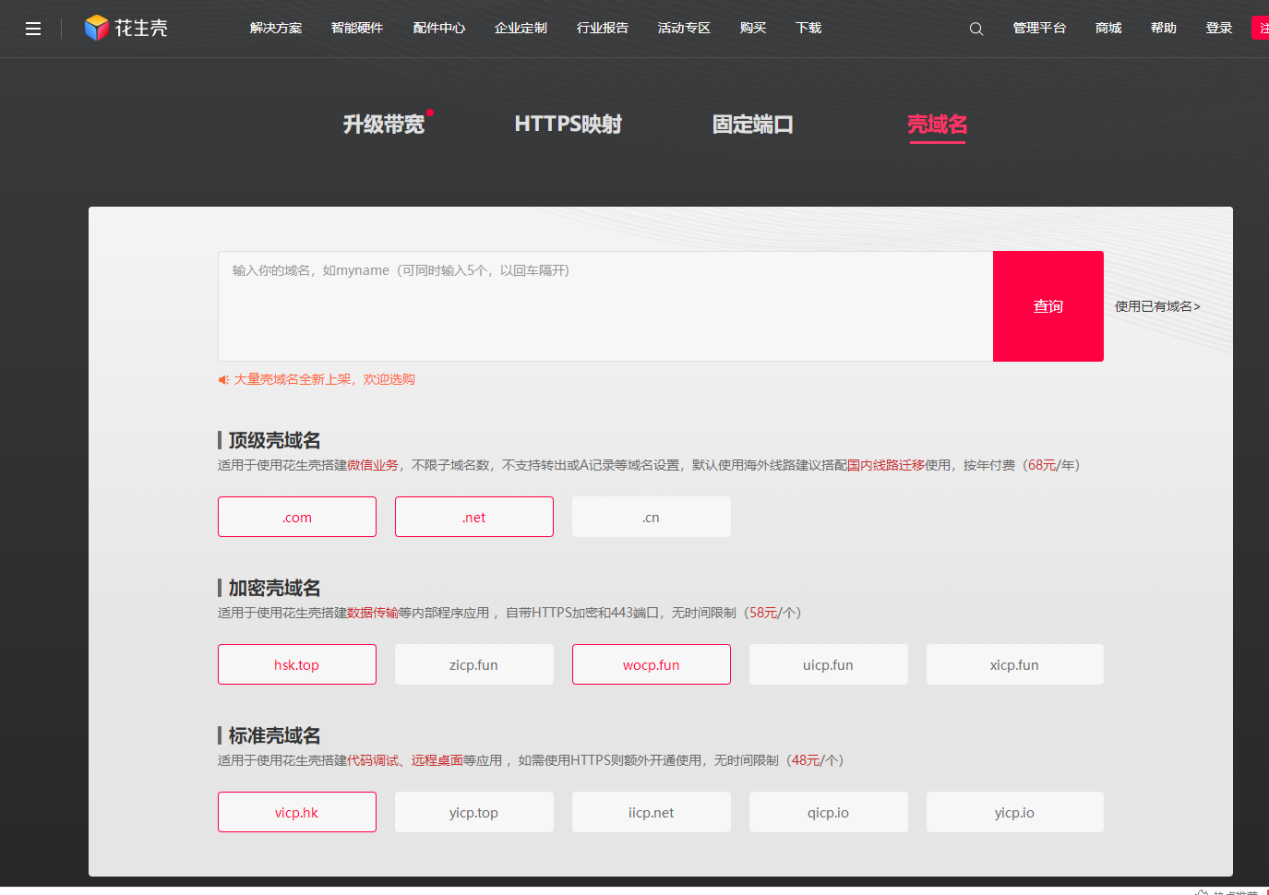Viewport: 1269px width, 895px height.
Task: Switch to the HTTPS映射 tab
Action: (x=568, y=124)
